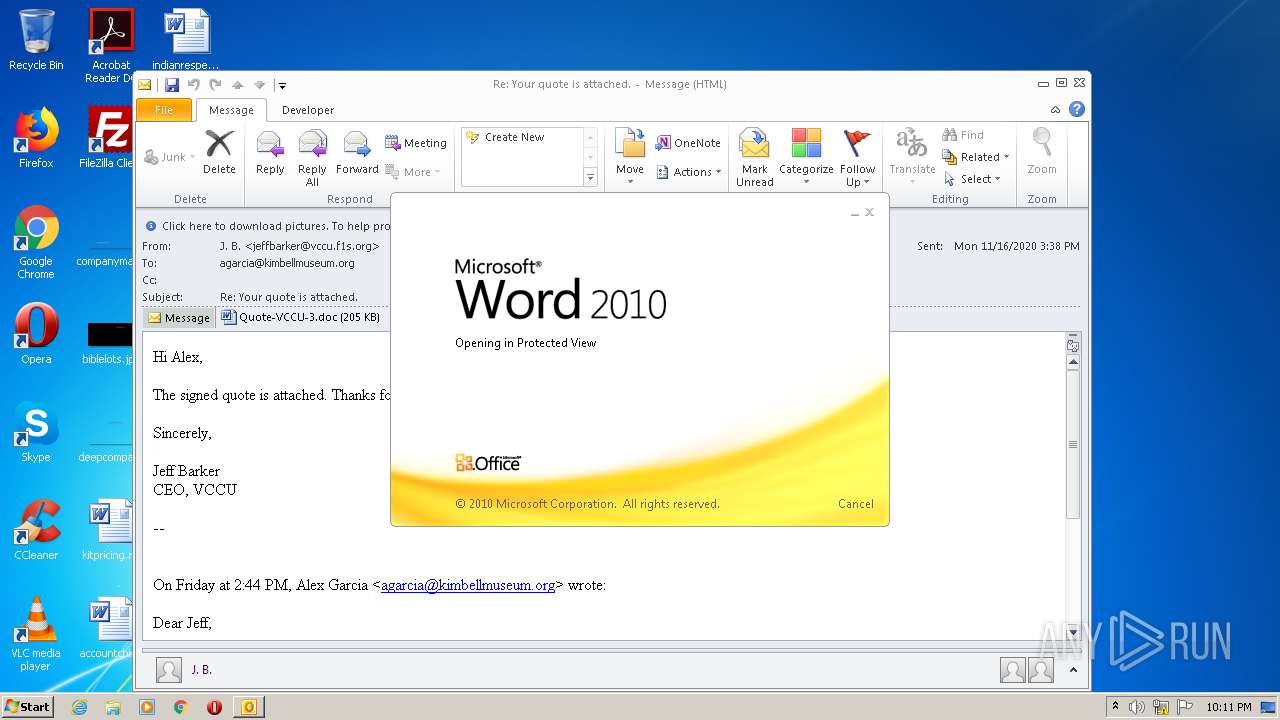
Task: Click the Forward message icon
Action: click(357, 153)
